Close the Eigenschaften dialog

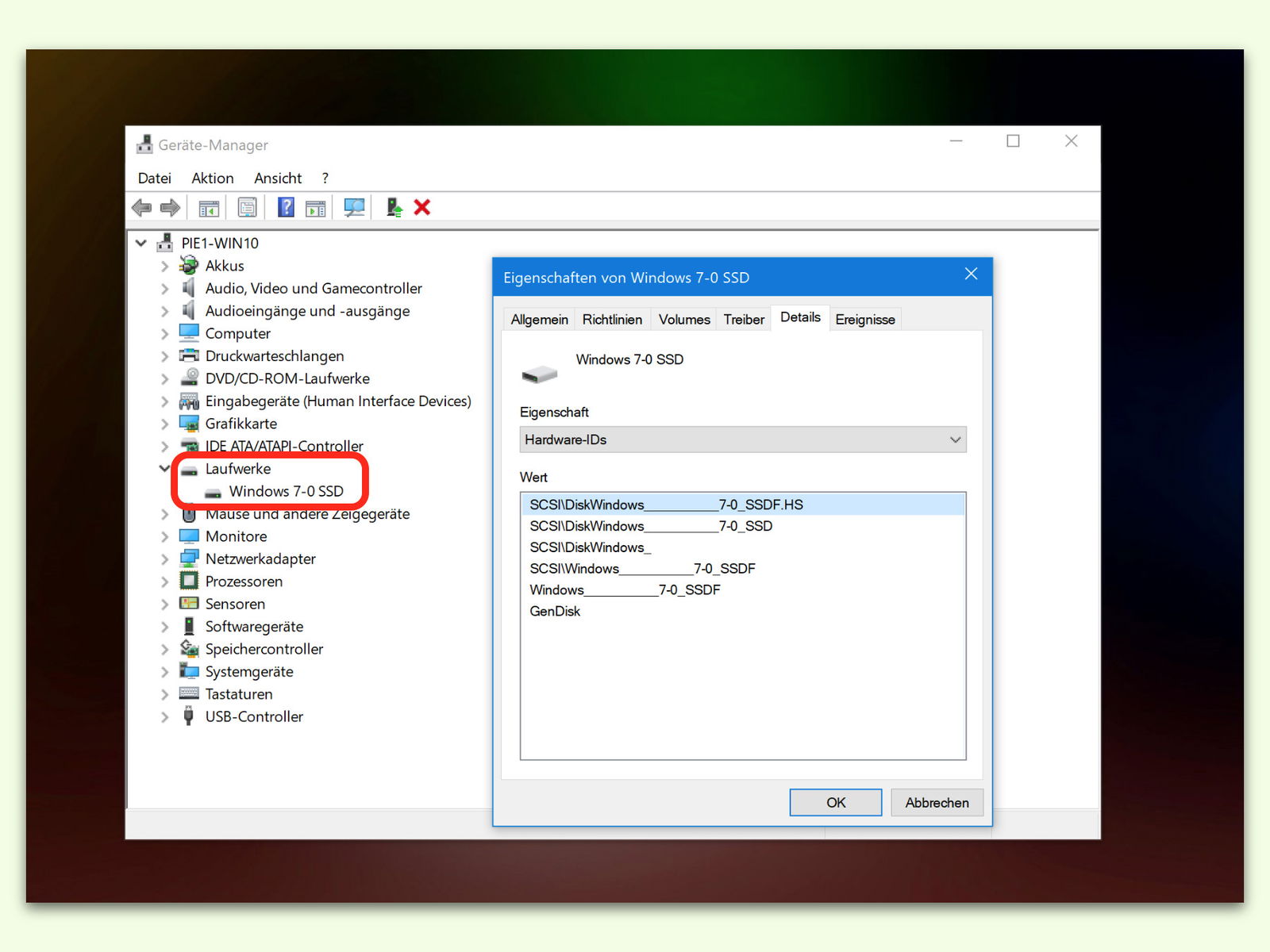pyautogui.click(x=971, y=274)
